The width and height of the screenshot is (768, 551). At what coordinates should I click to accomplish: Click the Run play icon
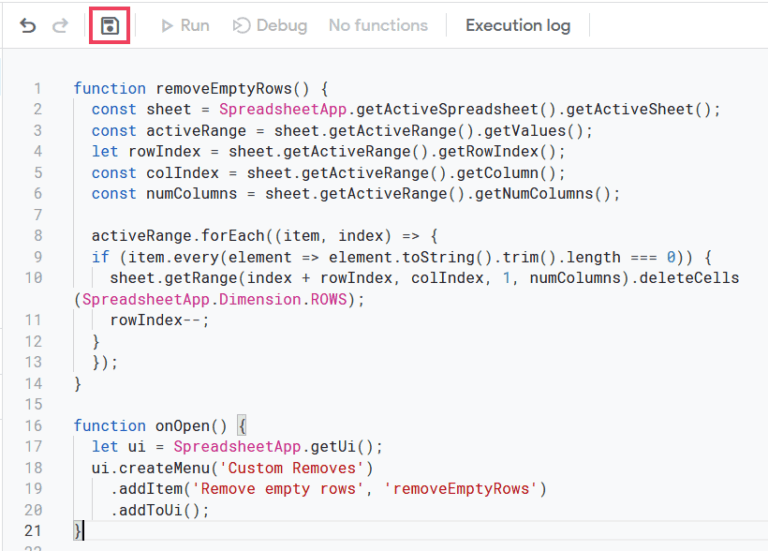(167, 25)
